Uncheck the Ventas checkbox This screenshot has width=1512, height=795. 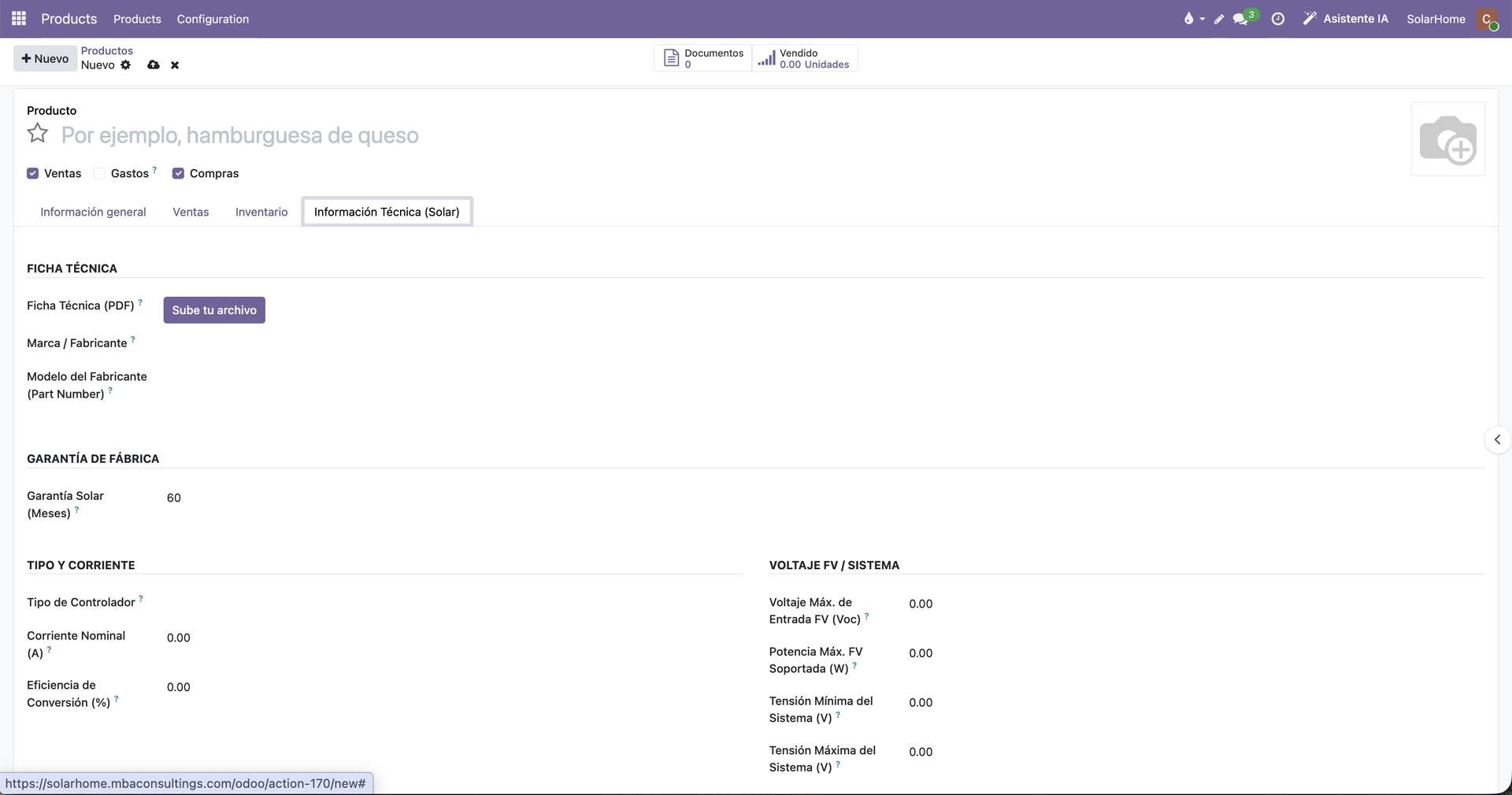(33, 173)
